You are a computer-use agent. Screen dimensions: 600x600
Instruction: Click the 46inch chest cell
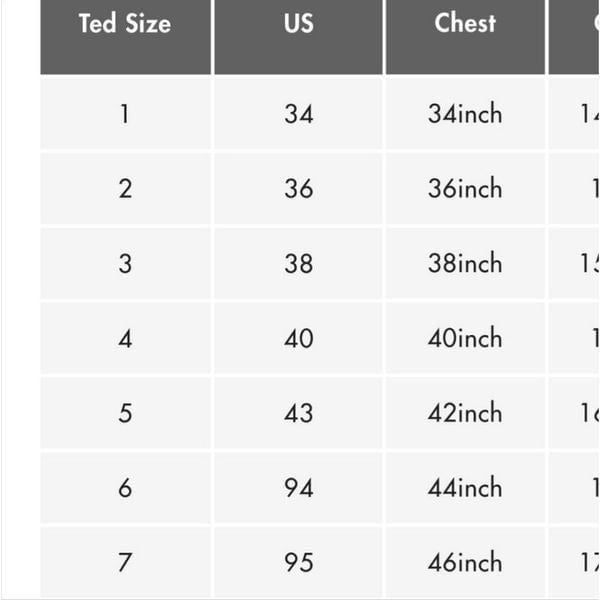tap(465, 562)
